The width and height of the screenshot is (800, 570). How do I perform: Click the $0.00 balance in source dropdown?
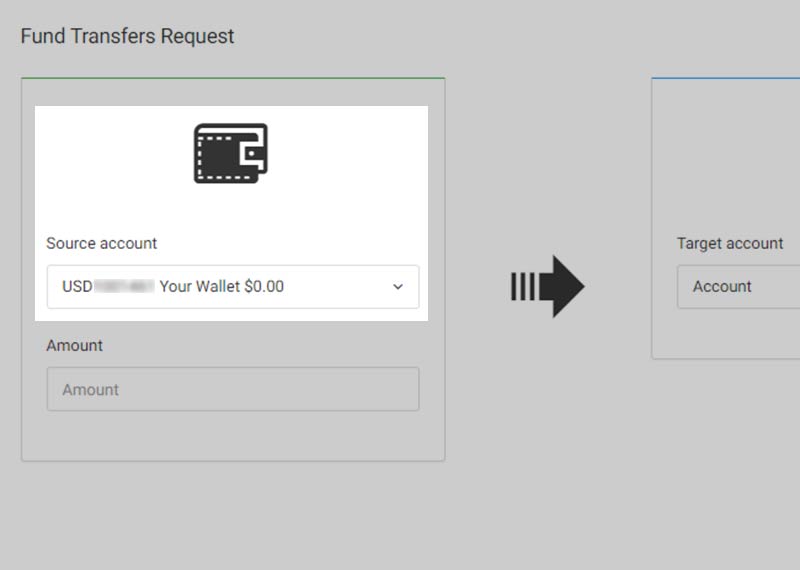[x=264, y=287]
